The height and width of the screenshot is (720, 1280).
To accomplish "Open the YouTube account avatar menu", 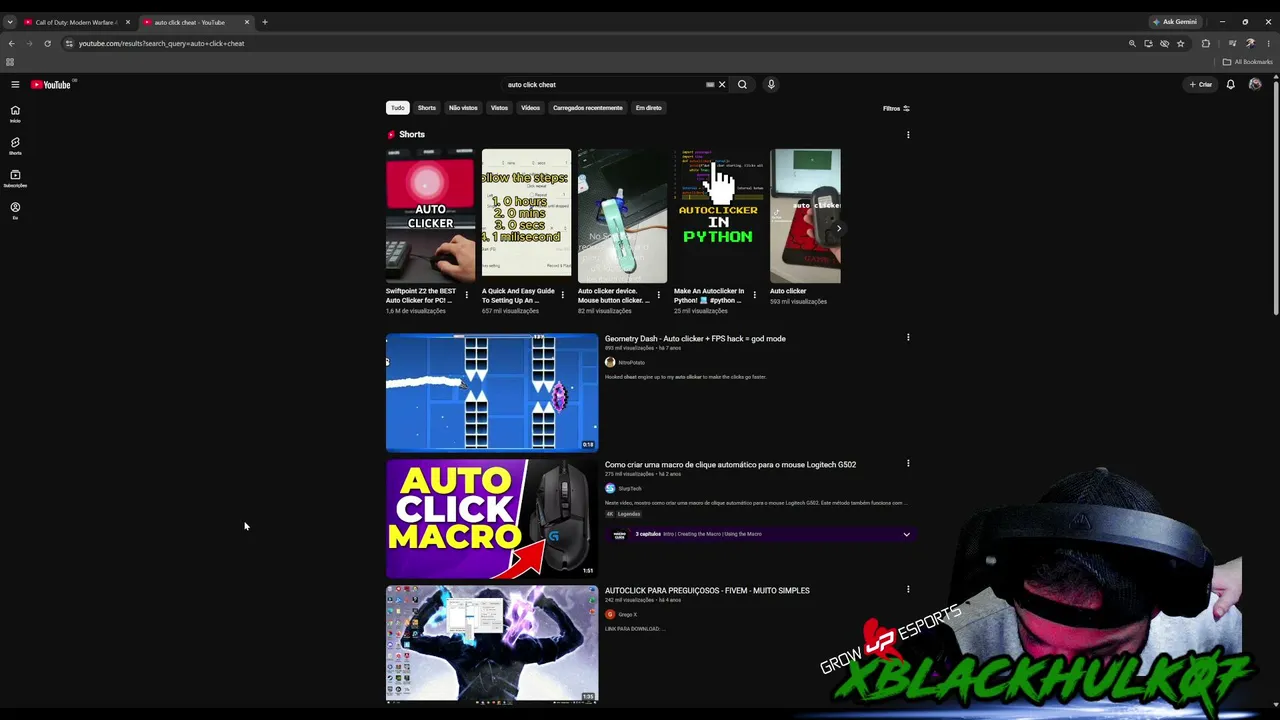I will (x=1255, y=85).
